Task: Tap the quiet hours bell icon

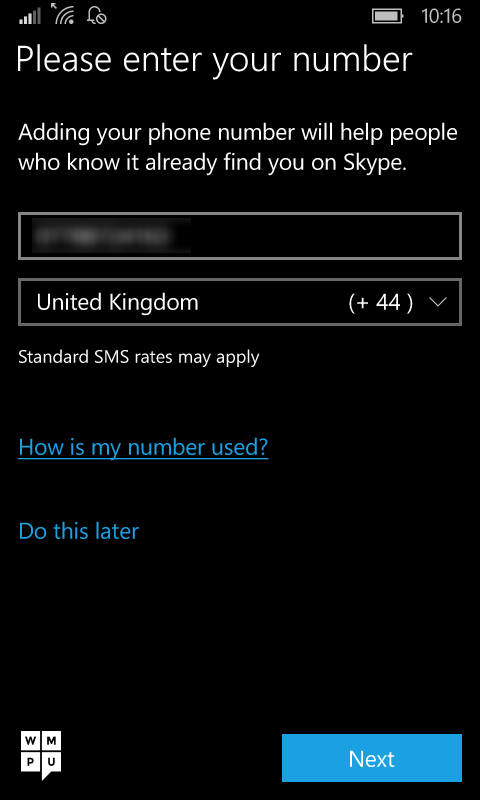Action: pyautogui.click(x=97, y=16)
